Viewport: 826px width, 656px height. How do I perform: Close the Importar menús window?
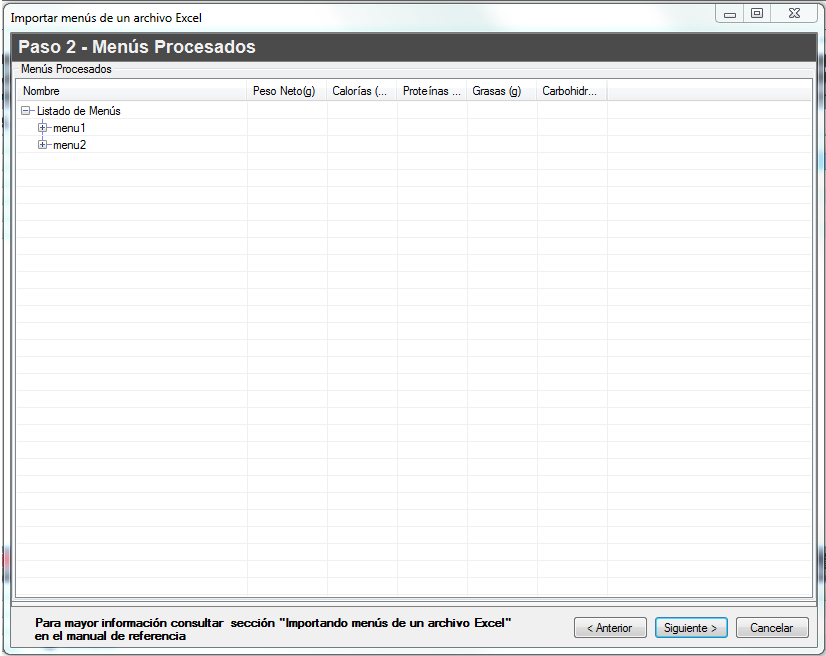pos(794,14)
